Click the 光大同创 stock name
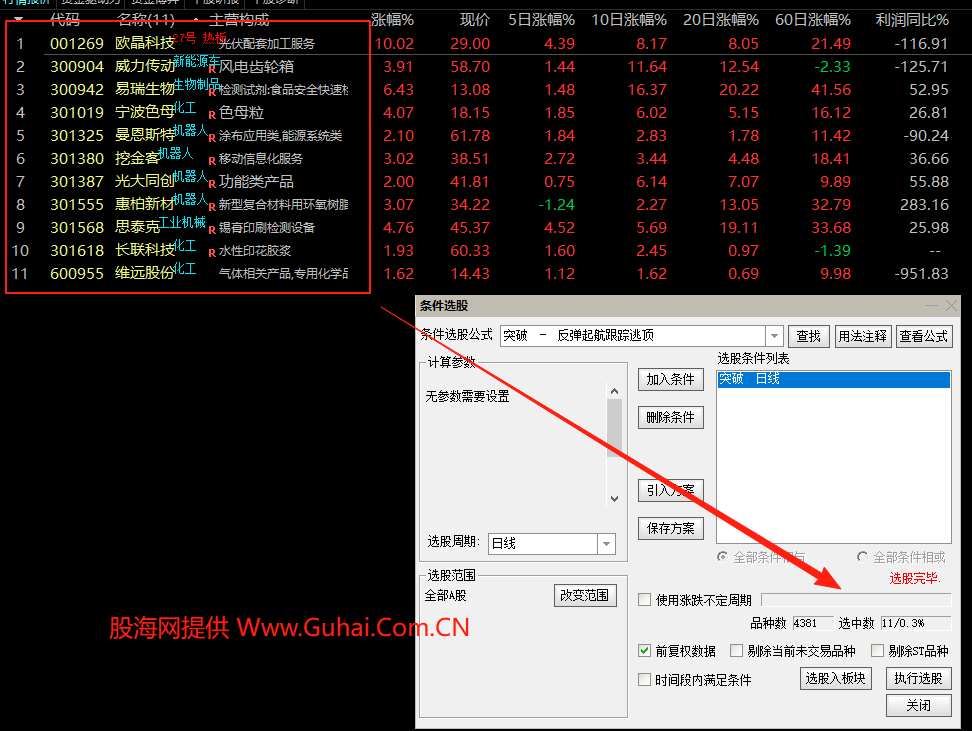This screenshot has width=972, height=731. (x=145, y=181)
